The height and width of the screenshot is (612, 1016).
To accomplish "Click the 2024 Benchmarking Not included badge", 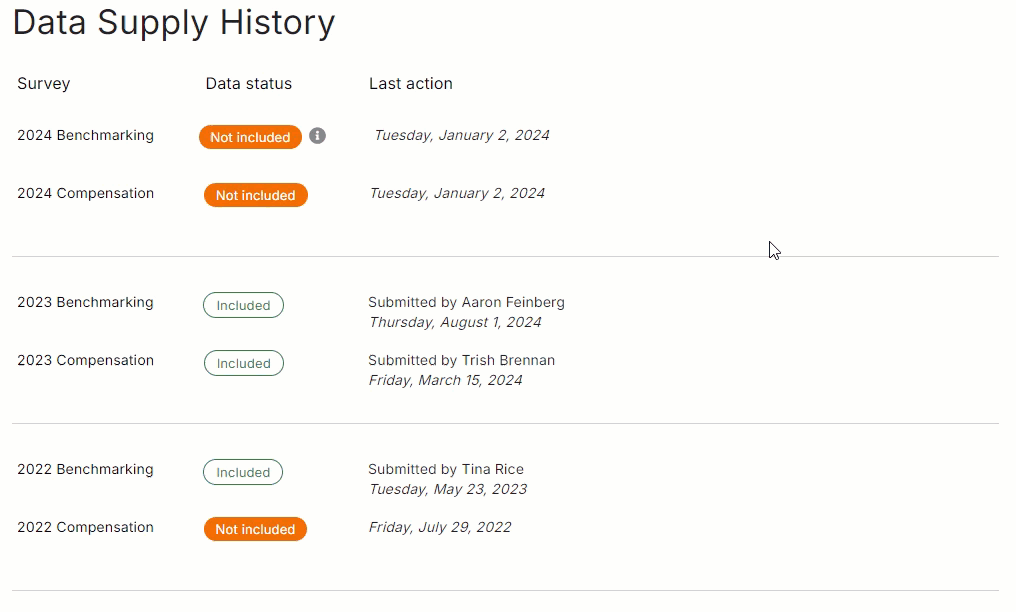I will point(250,137).
